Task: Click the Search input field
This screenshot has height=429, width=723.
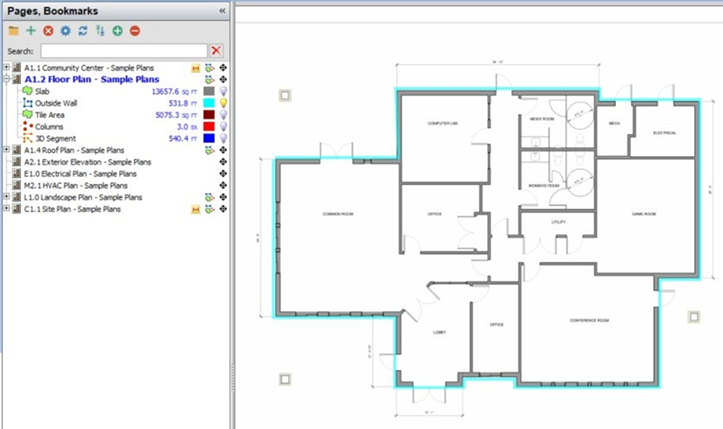Action: (x=124, y=51)
